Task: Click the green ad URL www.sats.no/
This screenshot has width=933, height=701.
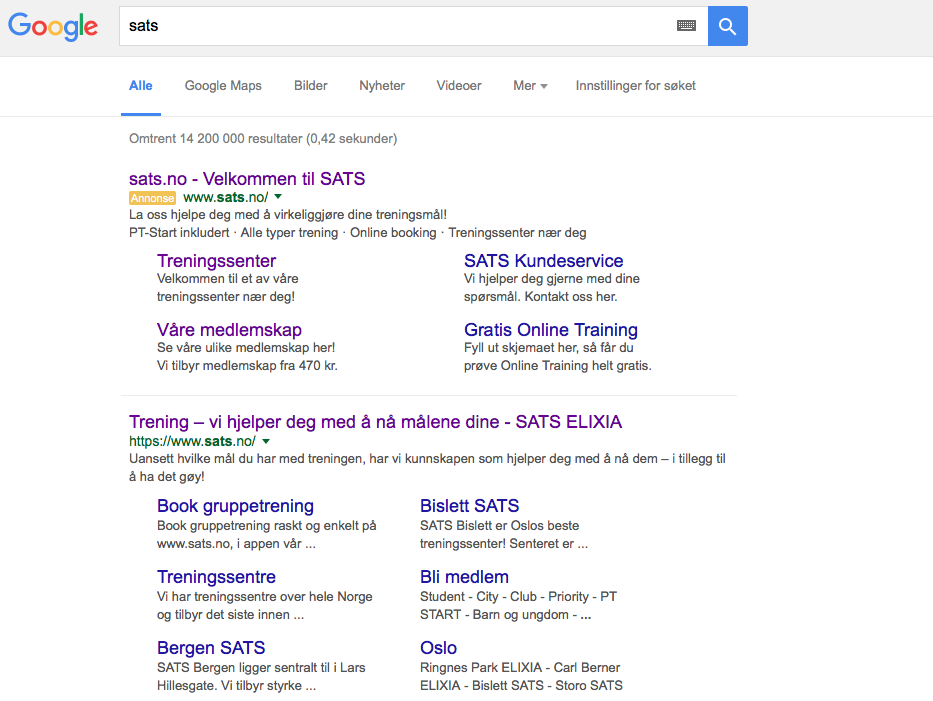Action: 226,197
